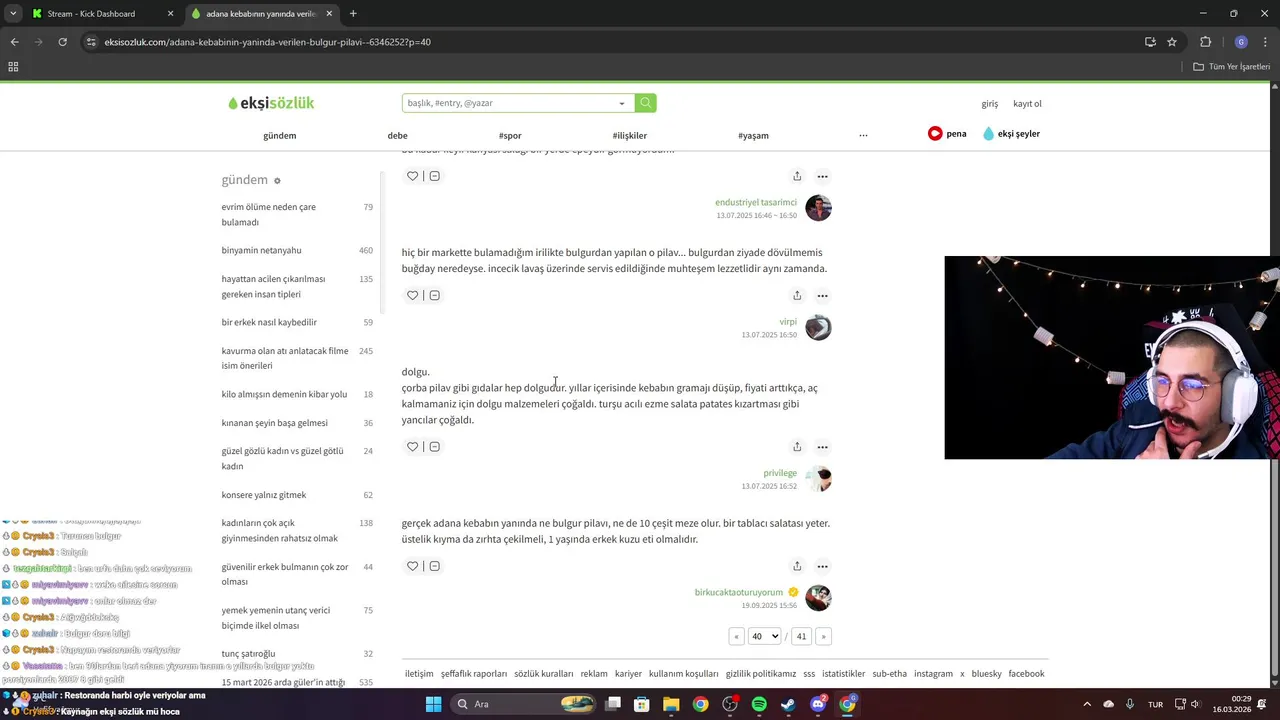Open topic binyamin netanyahu
Image resolution: width=1280 pixels, height=720 pixels.
(x=261, y=250)
